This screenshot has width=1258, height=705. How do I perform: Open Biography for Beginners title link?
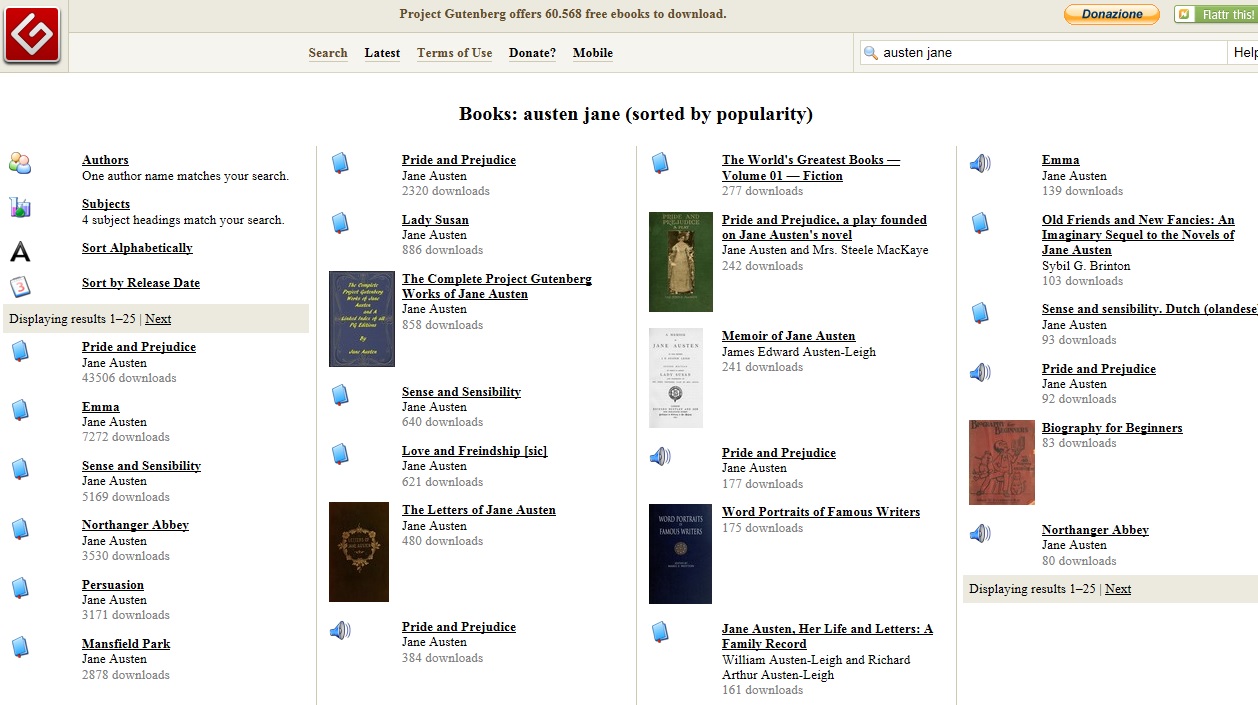click(1112, 428)
